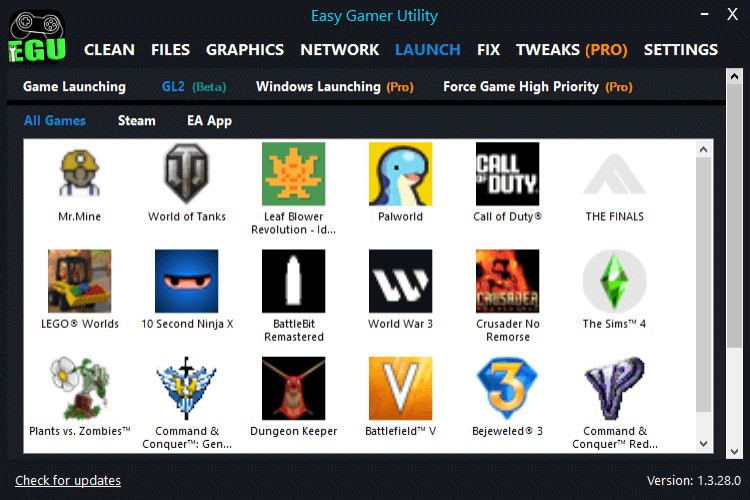750x500 pixels.
Task: Launch the 10 Second Ninja X icon
Action: point(187,281)
